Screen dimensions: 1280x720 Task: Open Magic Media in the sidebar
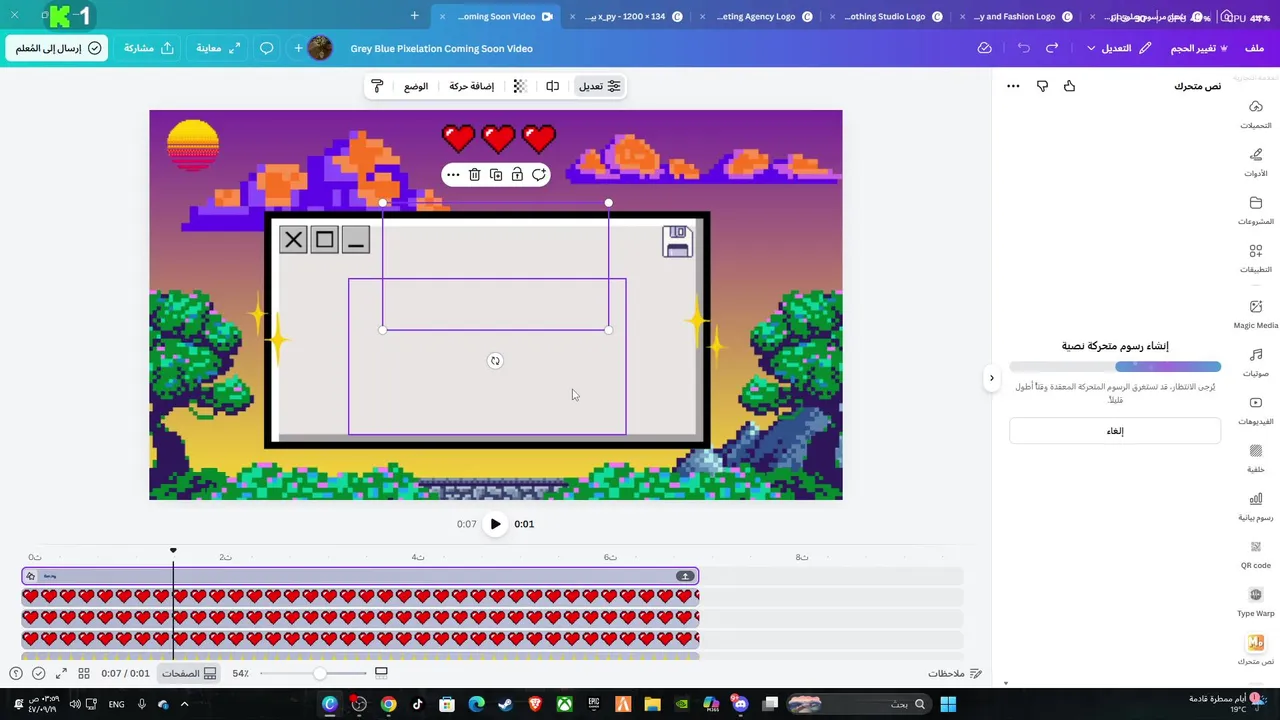coord(1256,315)
